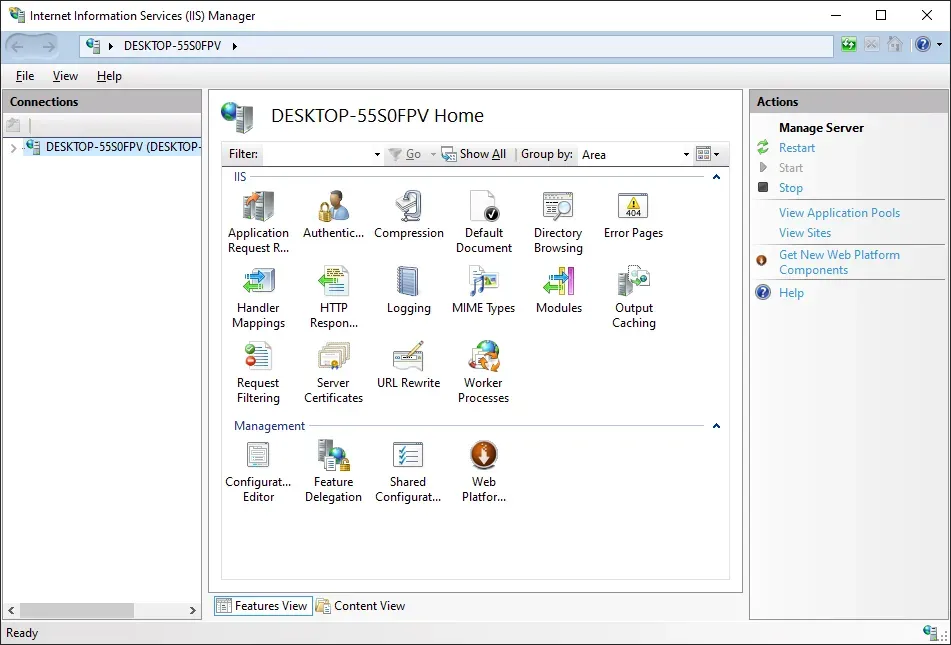Collapse the Management group section
The width and height of the screenshot is (951, 645).
coord(716,426)
